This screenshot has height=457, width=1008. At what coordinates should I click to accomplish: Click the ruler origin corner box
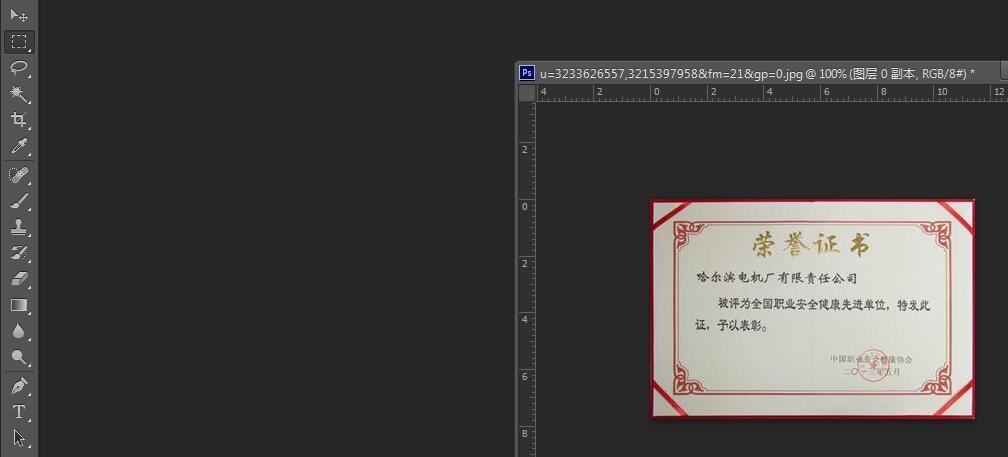(x=527, y=93)
